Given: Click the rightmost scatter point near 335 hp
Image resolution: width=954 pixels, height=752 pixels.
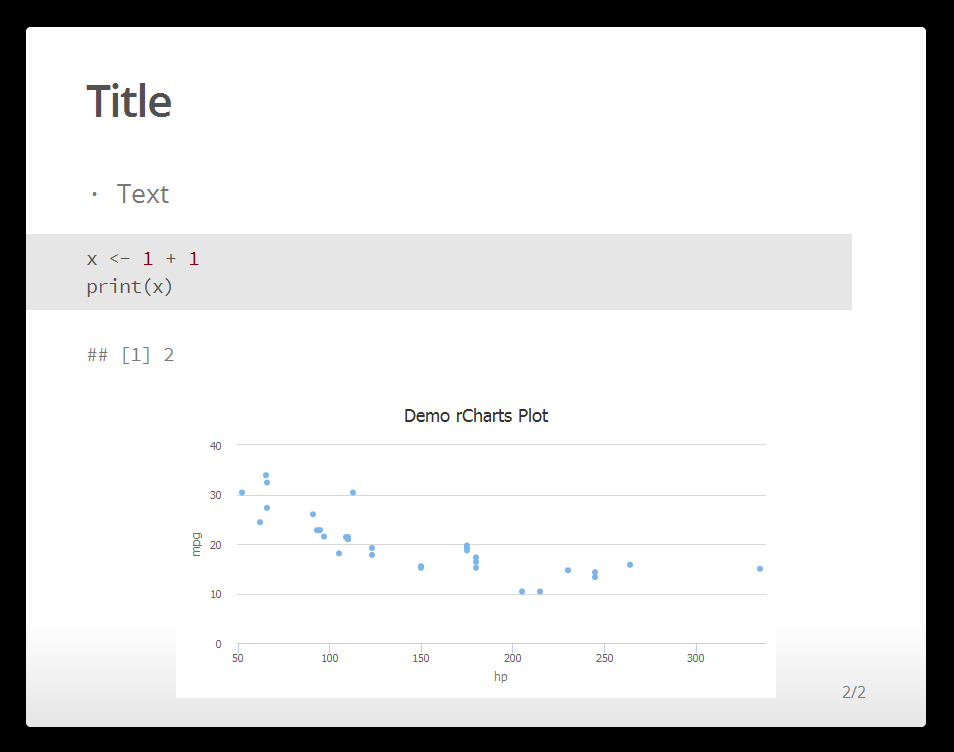Looking at the screenshot, I should point(760,569).
